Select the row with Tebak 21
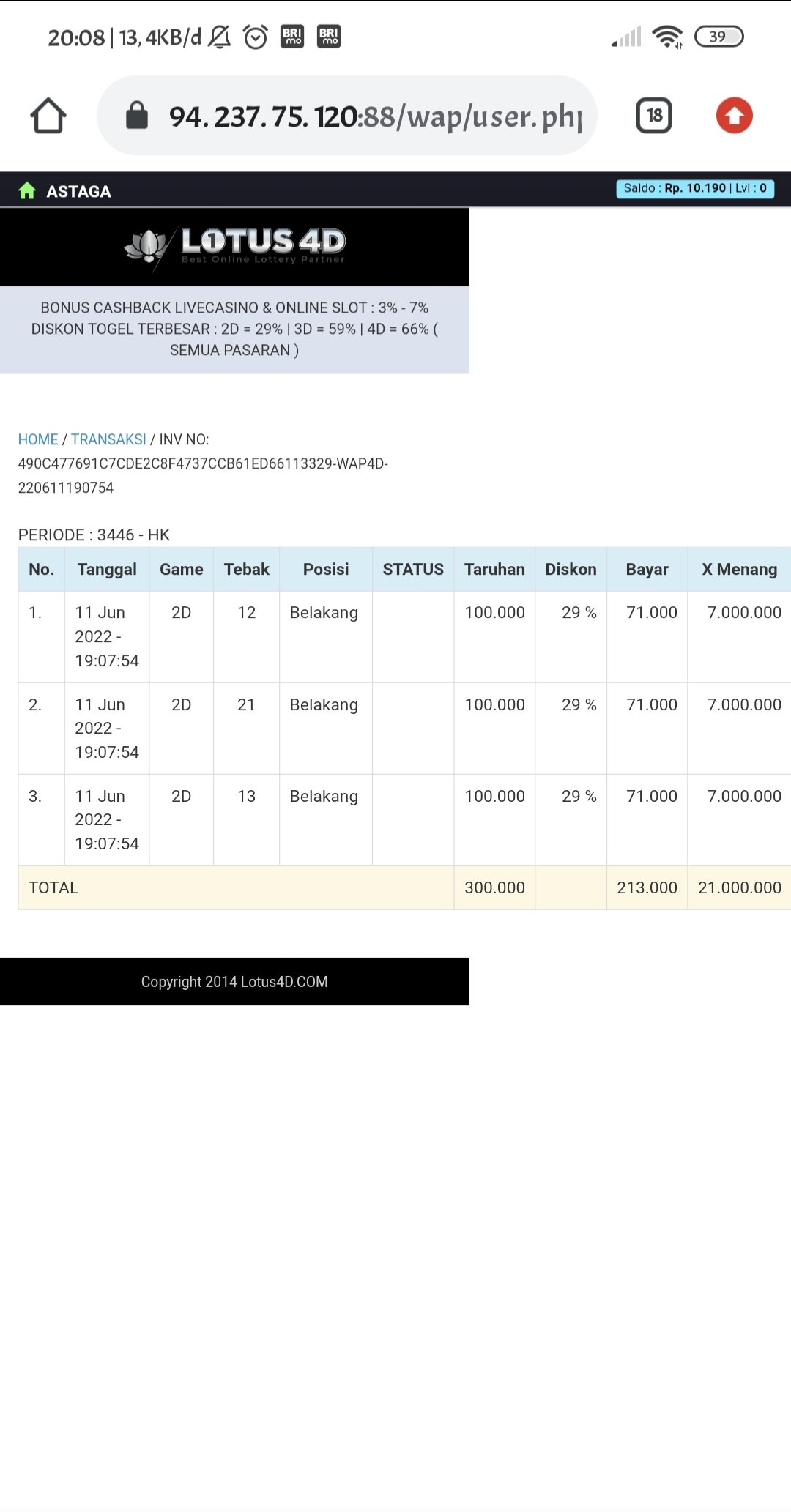The image size is (791, 1512). point(246,704)
